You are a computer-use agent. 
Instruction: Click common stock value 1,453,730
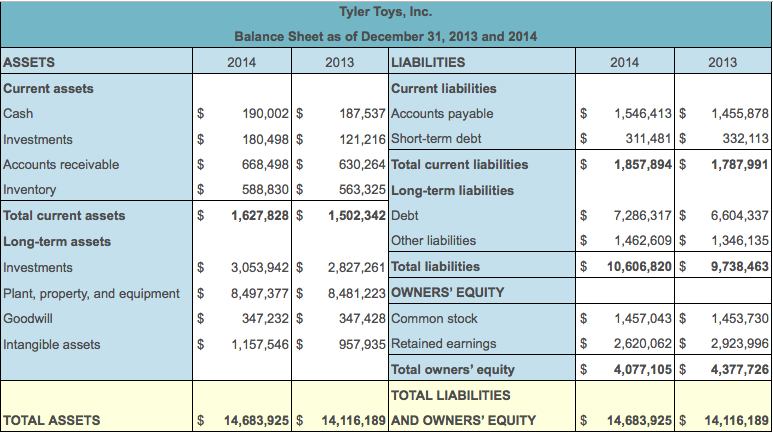coord(739,319)
